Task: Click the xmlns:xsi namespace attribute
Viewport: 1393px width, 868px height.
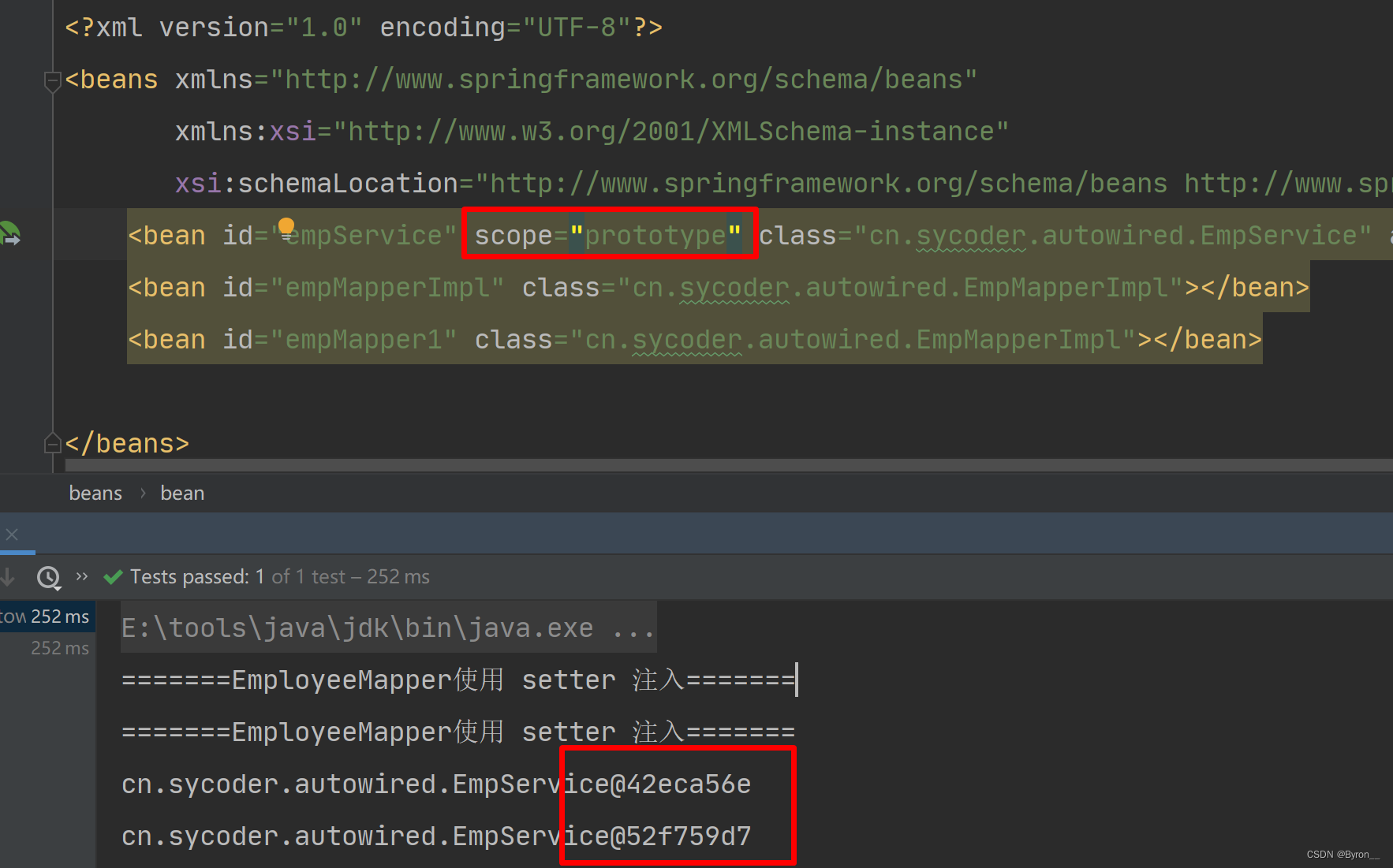Action: [x=592, y=132]
